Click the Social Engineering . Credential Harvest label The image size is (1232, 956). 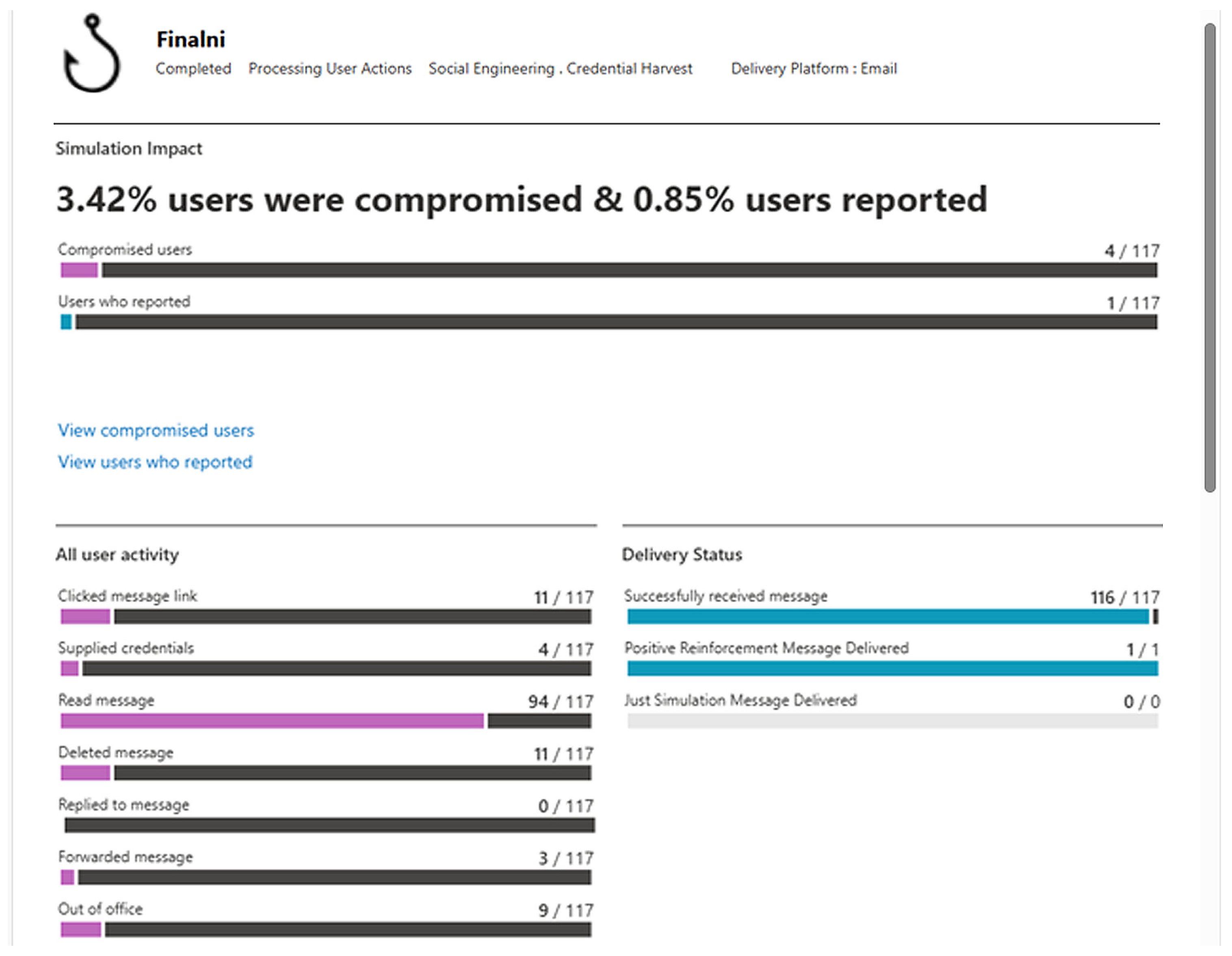point(560,69)
